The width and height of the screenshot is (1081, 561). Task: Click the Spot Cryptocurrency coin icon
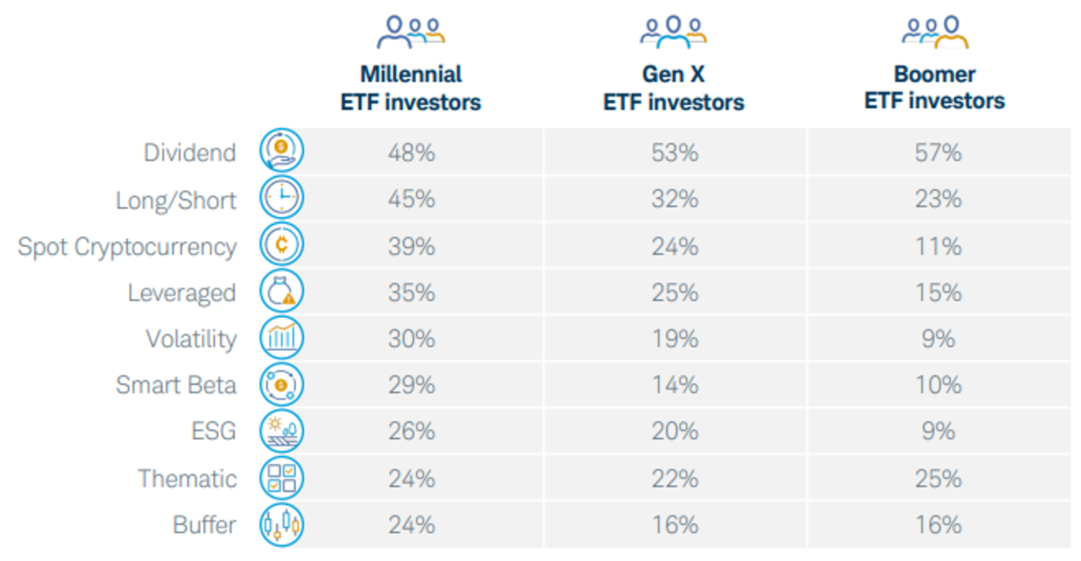[x=281, y=244]
